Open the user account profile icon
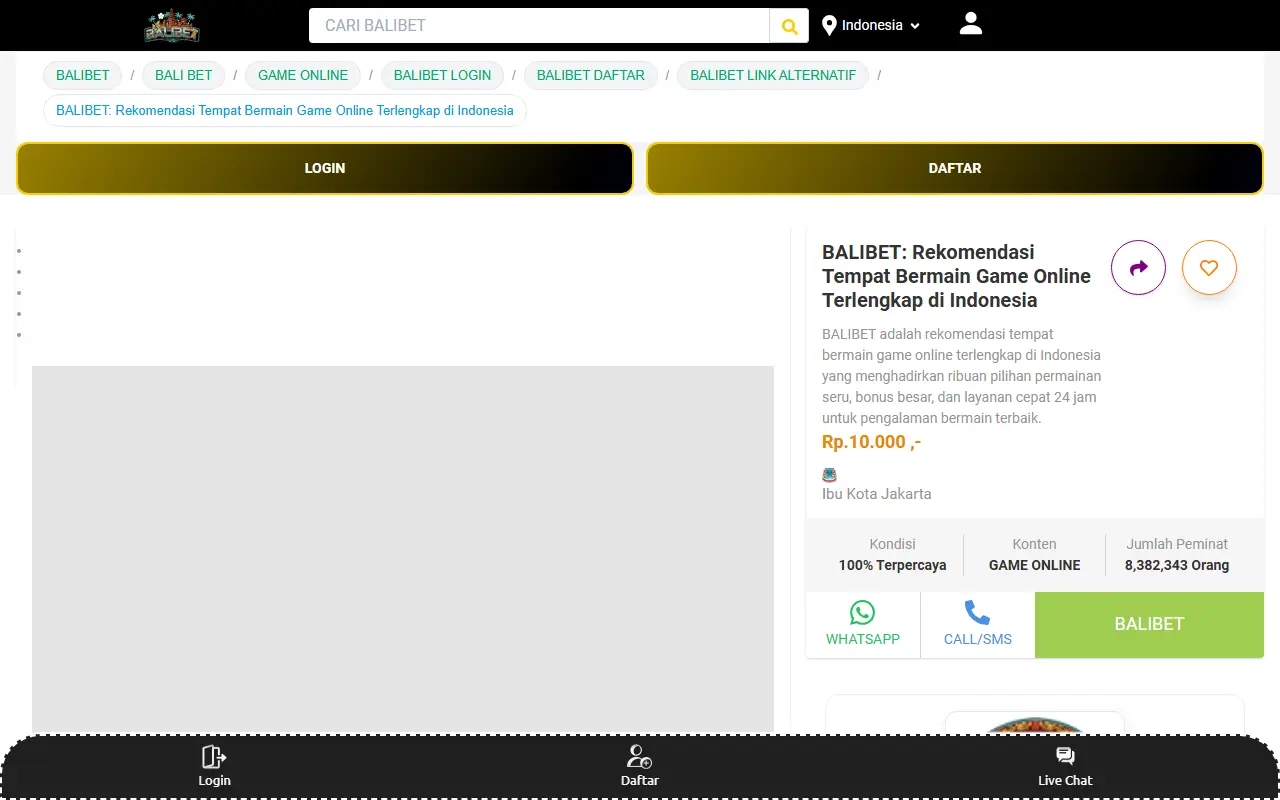The width and height of the screenshot is (1280, 800). [x=971, y=24]
